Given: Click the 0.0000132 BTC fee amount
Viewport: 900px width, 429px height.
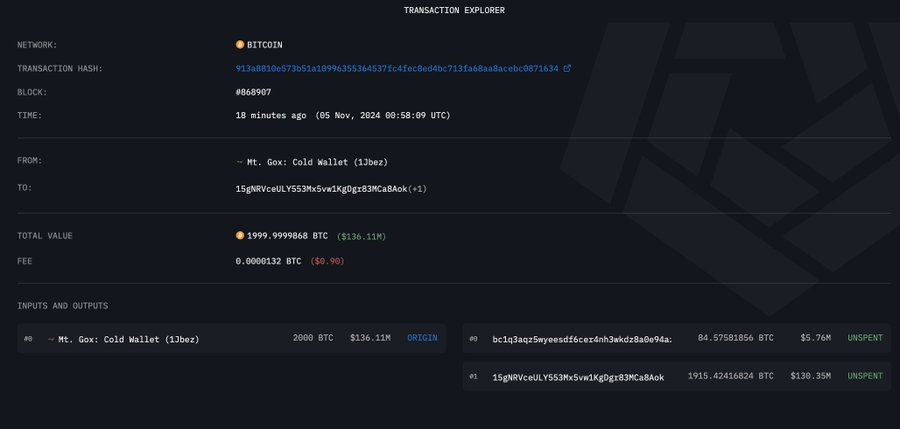Looking at the screenshot, I should click(x=268, y=261).
